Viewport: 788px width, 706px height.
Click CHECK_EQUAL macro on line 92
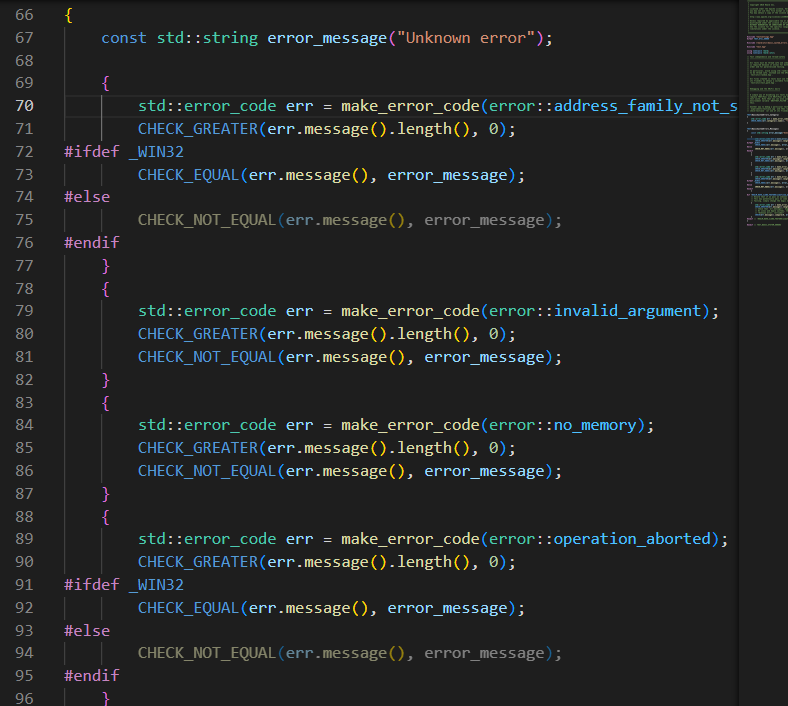[x=188, y=608]
